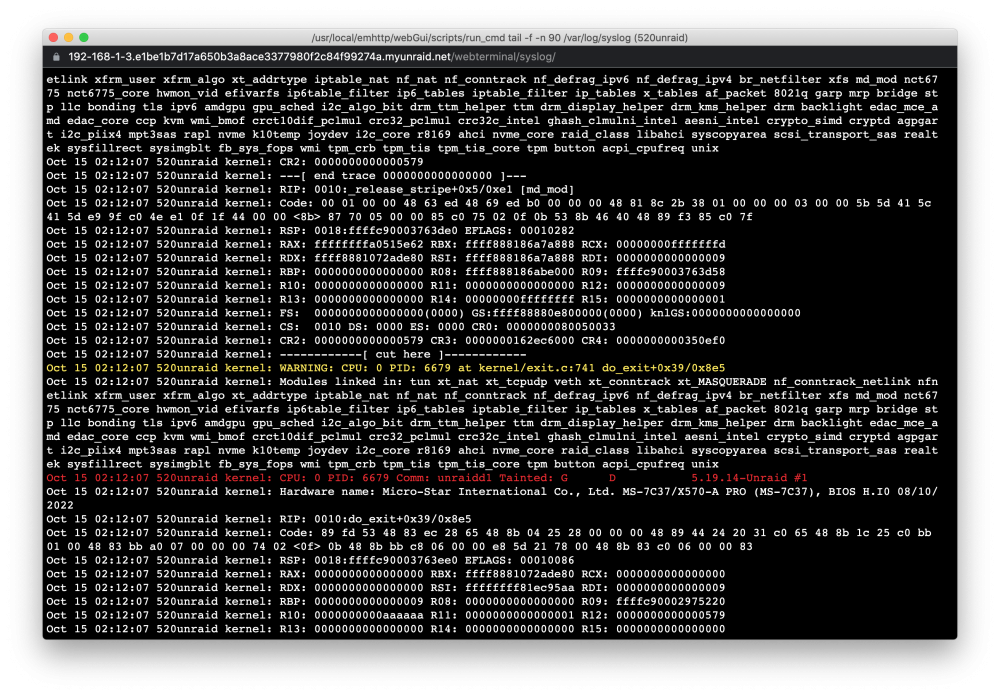This screenshot has width=1000, height=696.
Task: Click the myunraid.net webterminal address text
Action: 312,57
